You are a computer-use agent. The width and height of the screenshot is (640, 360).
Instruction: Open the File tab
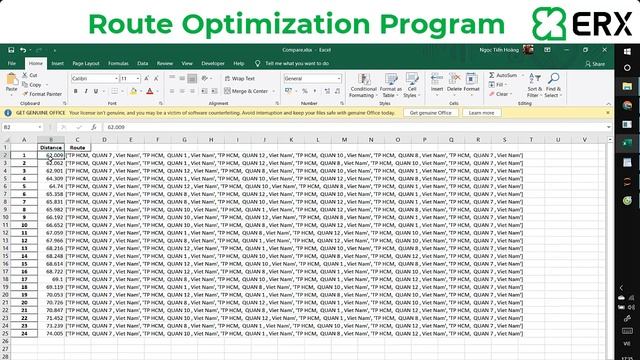pos(12,63)
